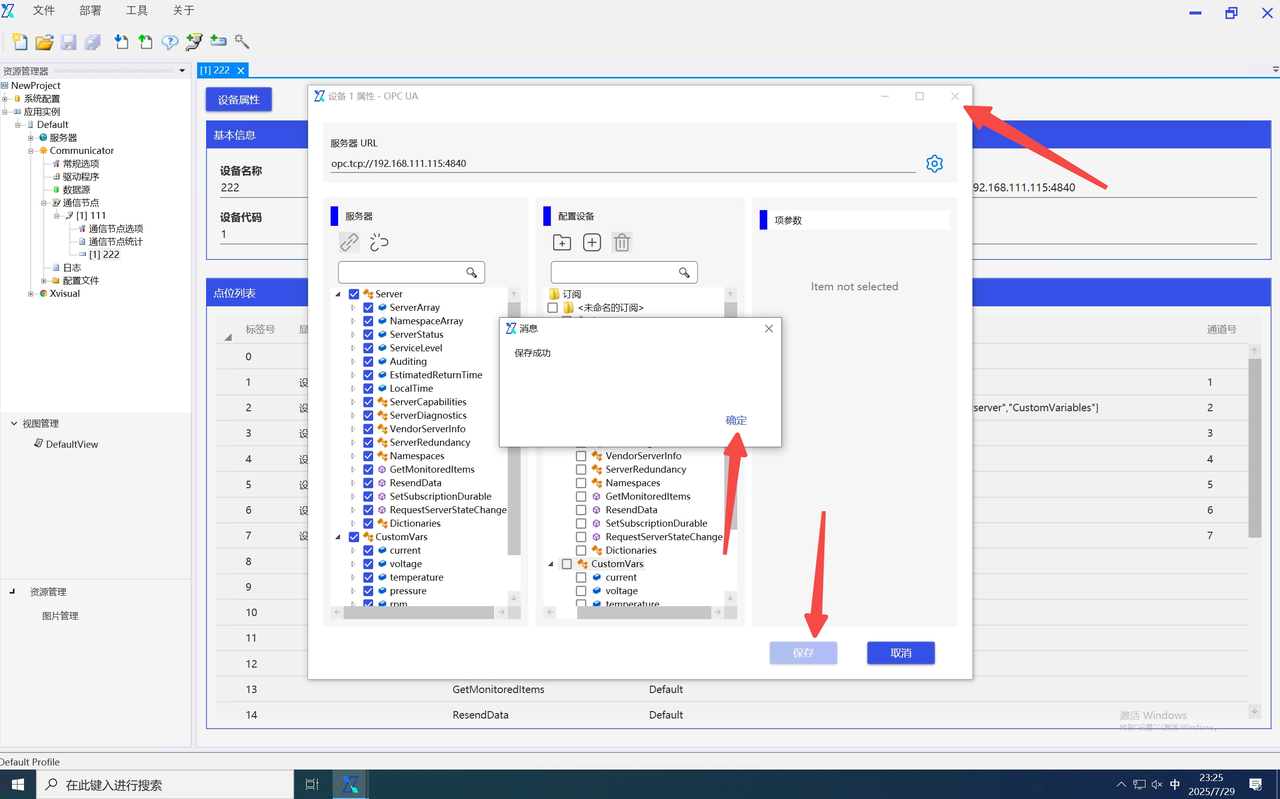Expand the 配置文件 node in the resource tree

pos(44,281)
